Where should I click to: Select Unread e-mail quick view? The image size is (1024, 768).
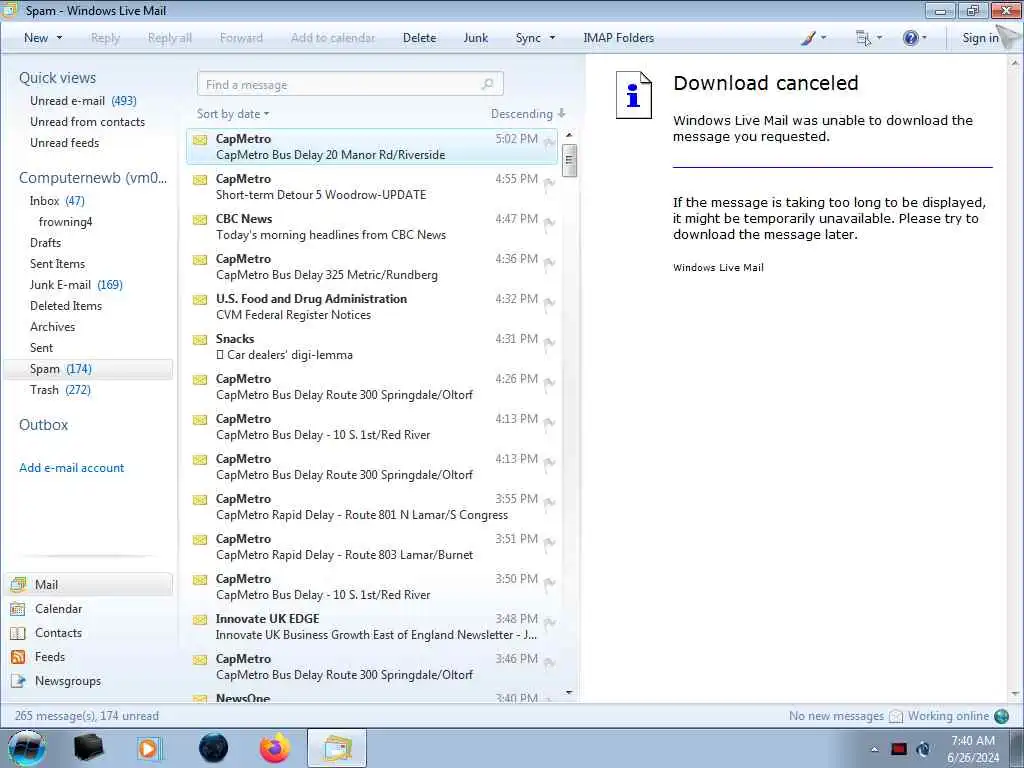click(83, 101)
